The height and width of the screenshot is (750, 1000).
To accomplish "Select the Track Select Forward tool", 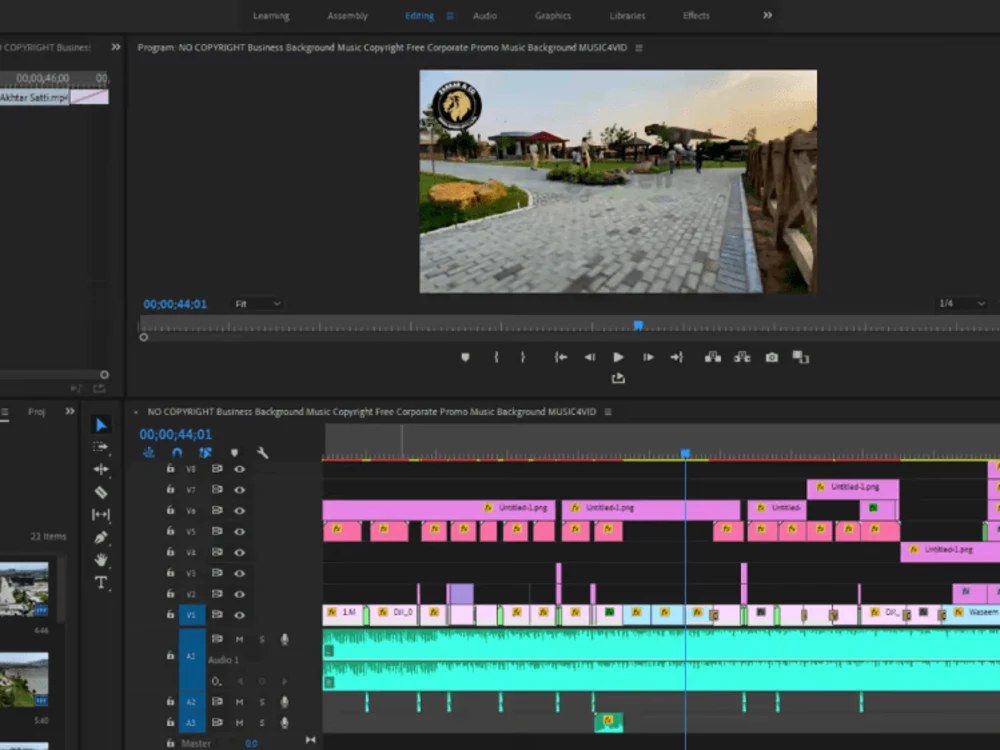I will coord(101,447).
